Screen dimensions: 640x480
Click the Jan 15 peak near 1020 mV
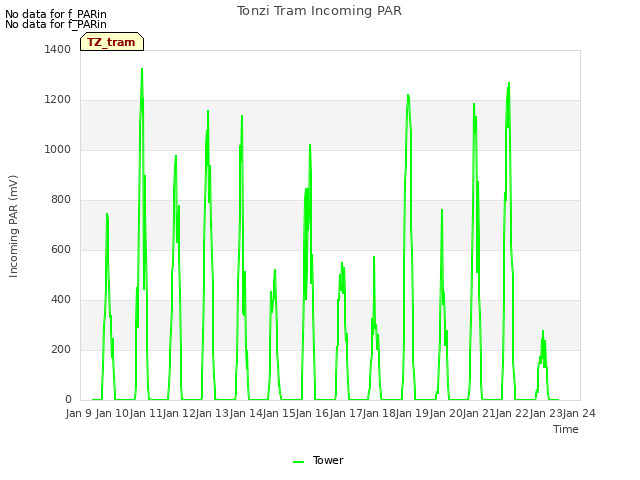pos(310,145)
